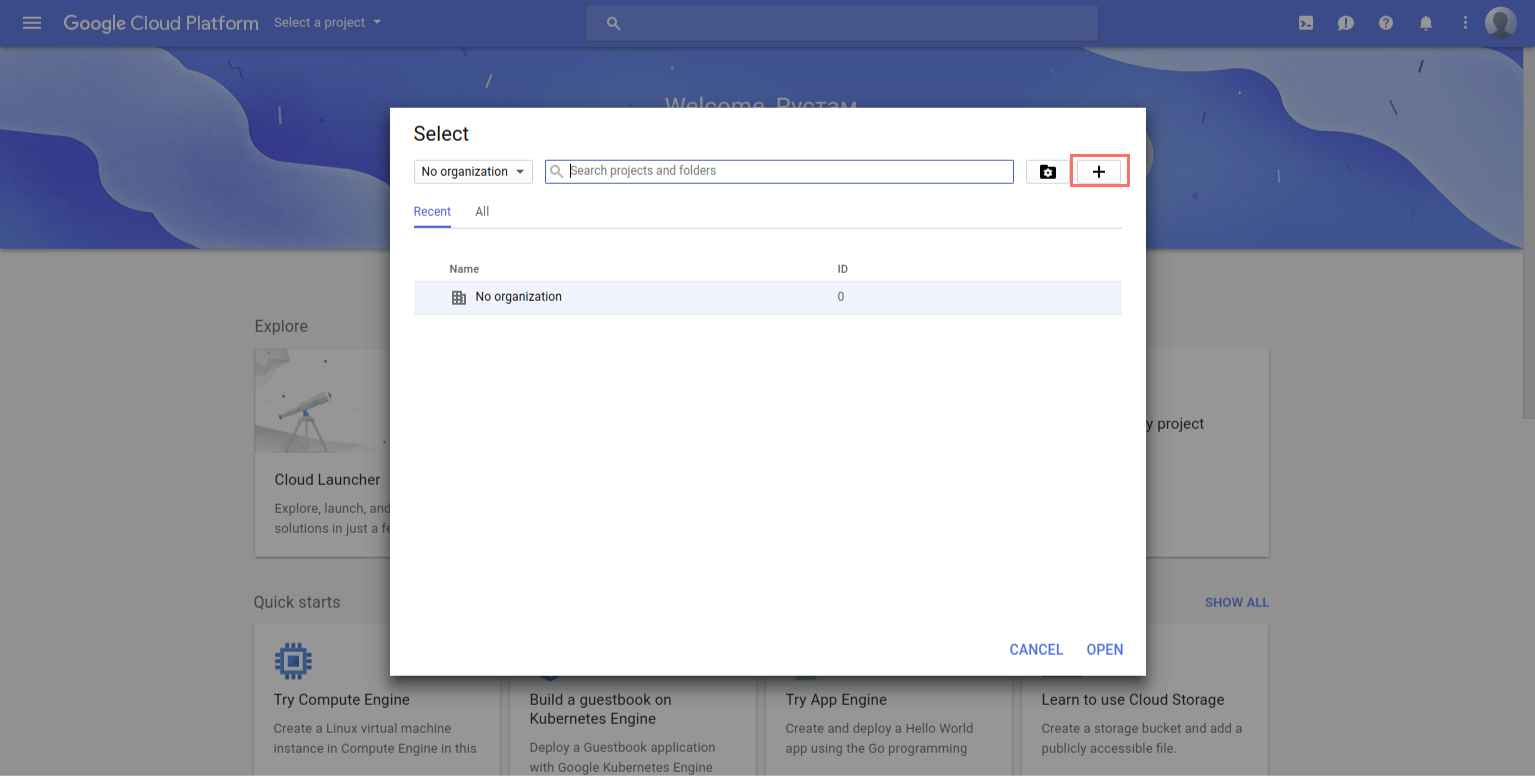Click the ID column header
1535x776 pixels.
843,269
